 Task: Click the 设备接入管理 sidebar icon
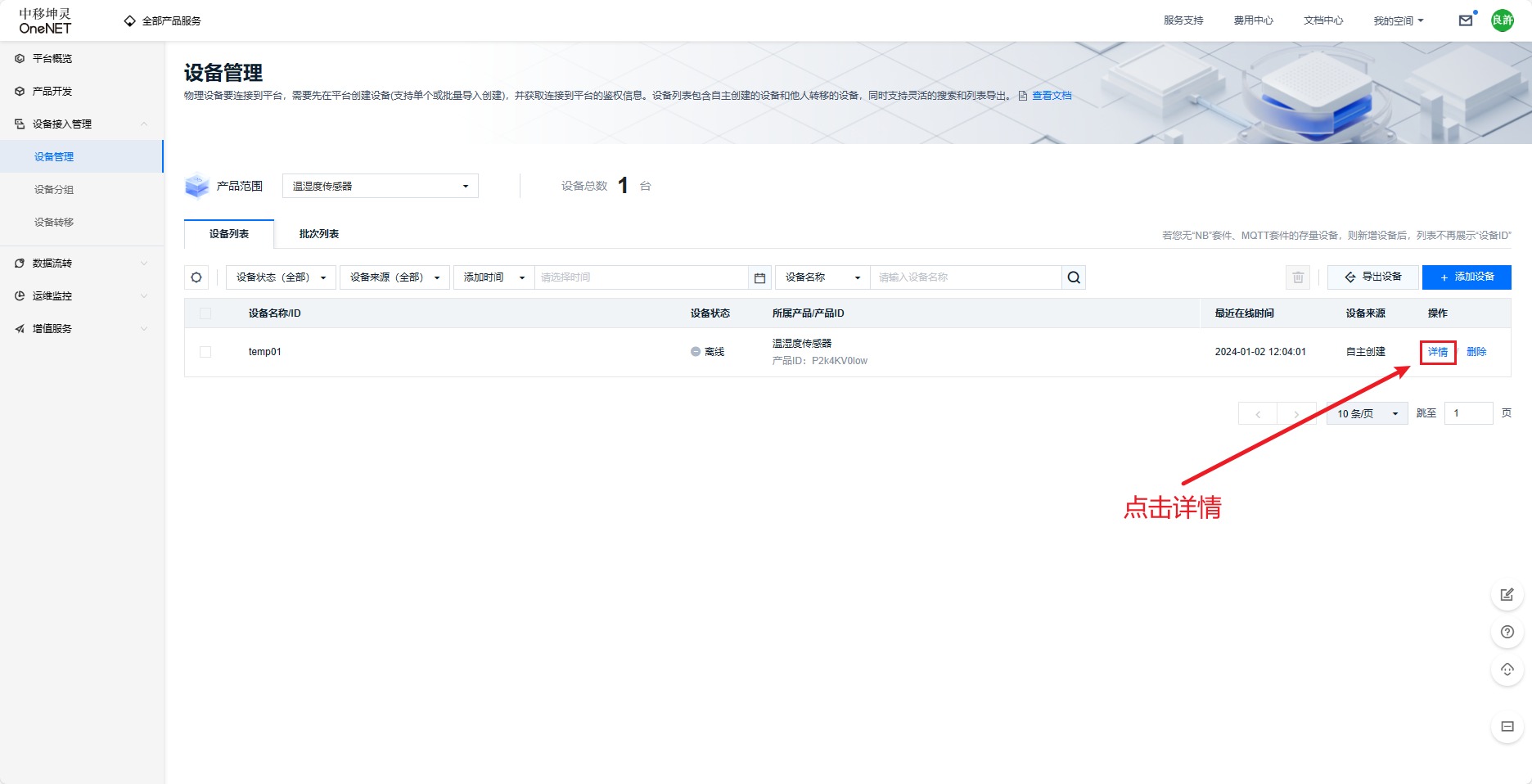click(x=20, y=124)
